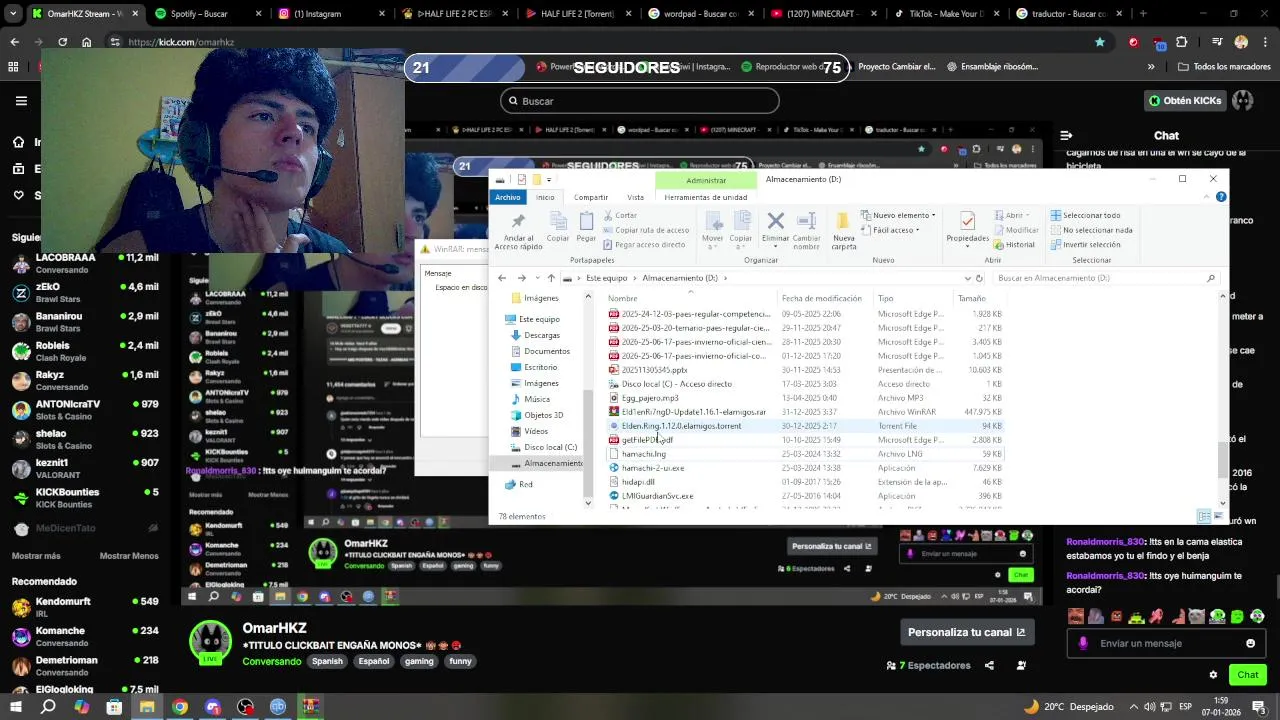Click the Obtén KICKs button
The width and height of the screenshot is (1280, 720).
1185,101
